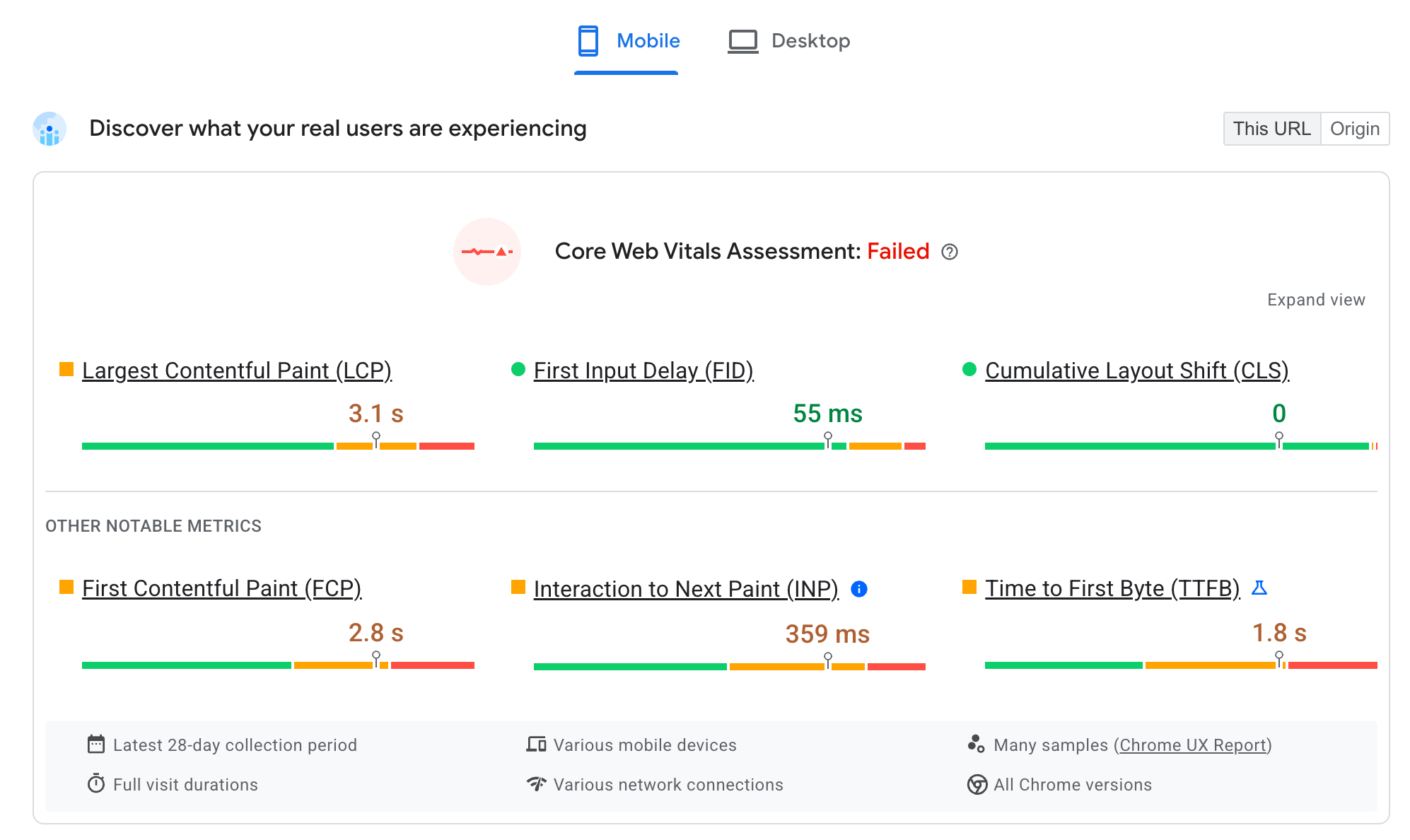Image resolution: width=1410 pixels, height=840 pixels.
Task: Select the Origin filter button
Action: (x=1356, y=128)
